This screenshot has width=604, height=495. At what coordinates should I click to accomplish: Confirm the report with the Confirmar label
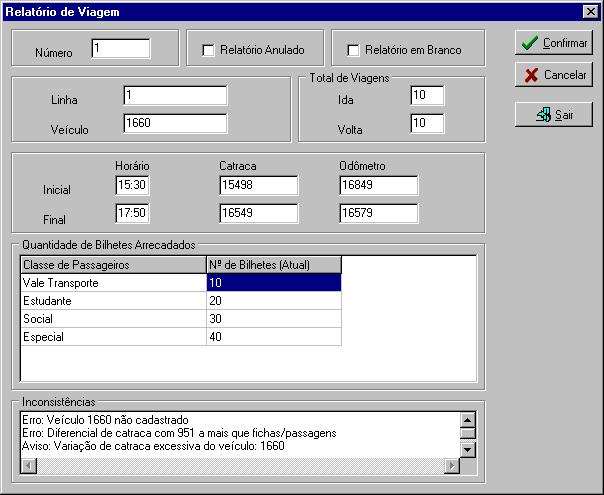(565, 43)
